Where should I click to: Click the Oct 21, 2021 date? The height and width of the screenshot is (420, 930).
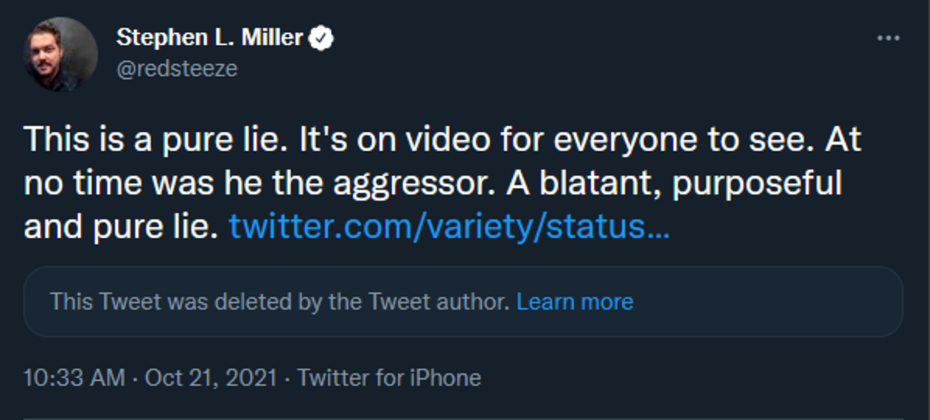(x=214, y=378)
